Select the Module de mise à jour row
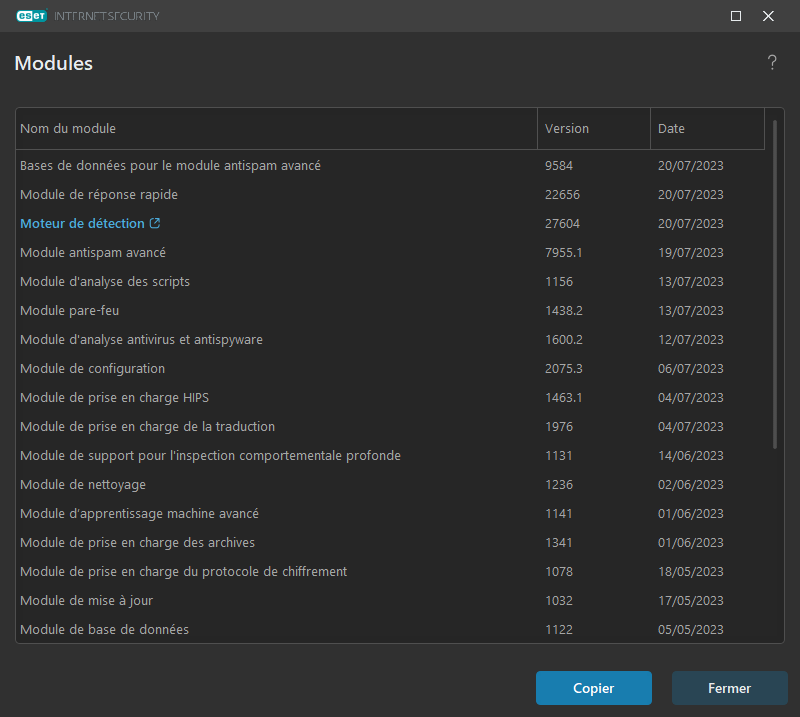Viewport: 800px width, 717px height. [x=390, y=601]
